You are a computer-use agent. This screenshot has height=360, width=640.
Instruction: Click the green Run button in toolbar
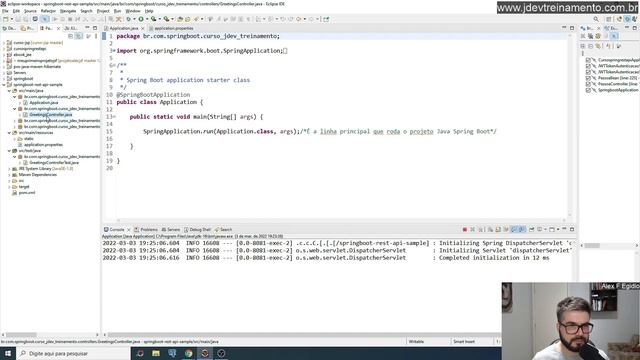pyautogui.click(x=141, y=19)
